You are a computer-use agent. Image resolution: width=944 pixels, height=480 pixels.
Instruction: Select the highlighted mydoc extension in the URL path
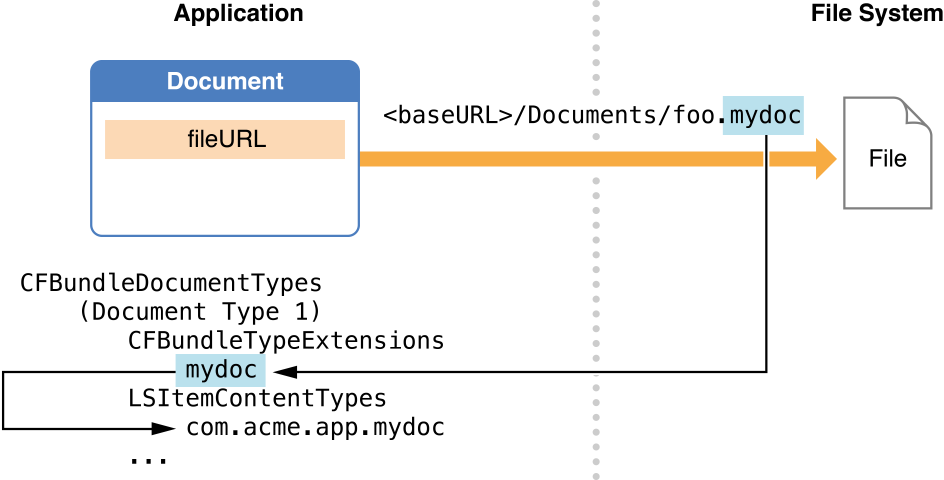(765, 115)
